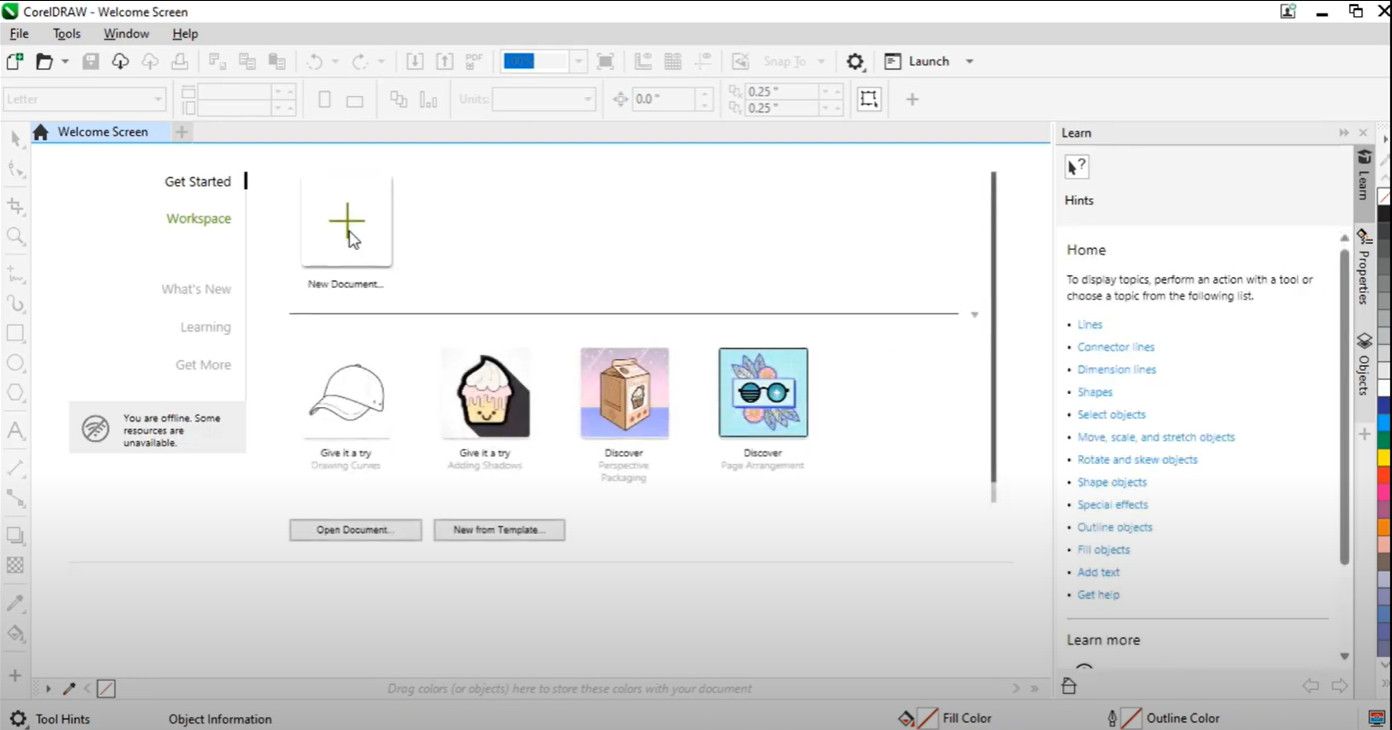Click the New Document plus thumbnail
The width and height of the screenshot is (1392, 730).
[x=347, y=221]
